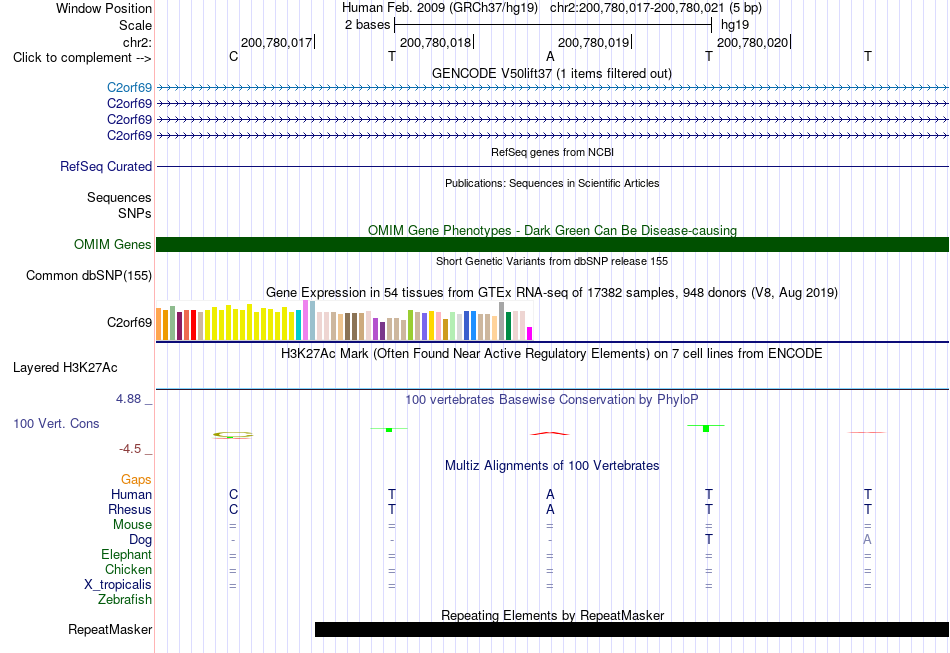The width and height of the screenshot is (950, 653).
Task: Click the Human species label
Action: click(131, 495)
